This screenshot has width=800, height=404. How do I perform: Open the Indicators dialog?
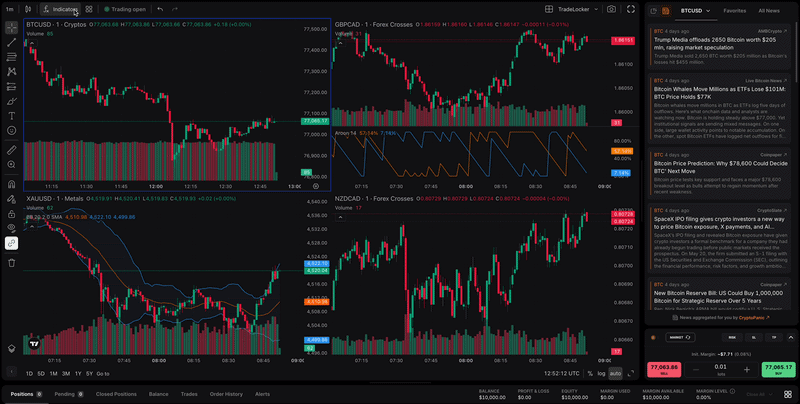[x=61, y=9]
